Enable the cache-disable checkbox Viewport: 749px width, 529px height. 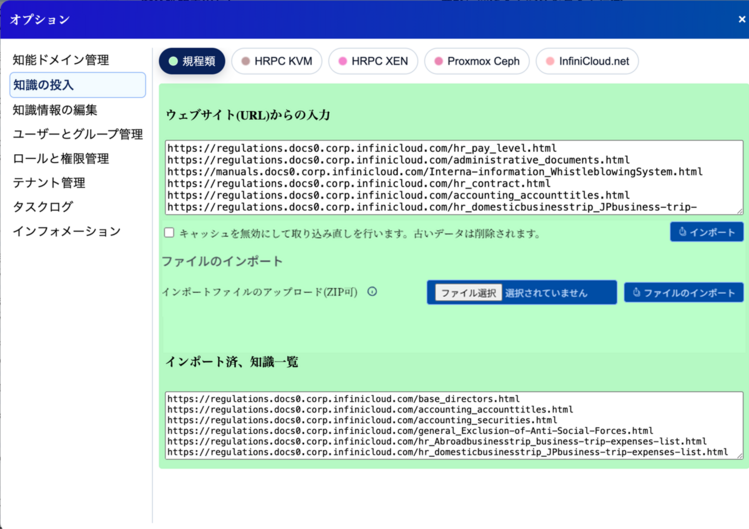(x=169, y=233)
